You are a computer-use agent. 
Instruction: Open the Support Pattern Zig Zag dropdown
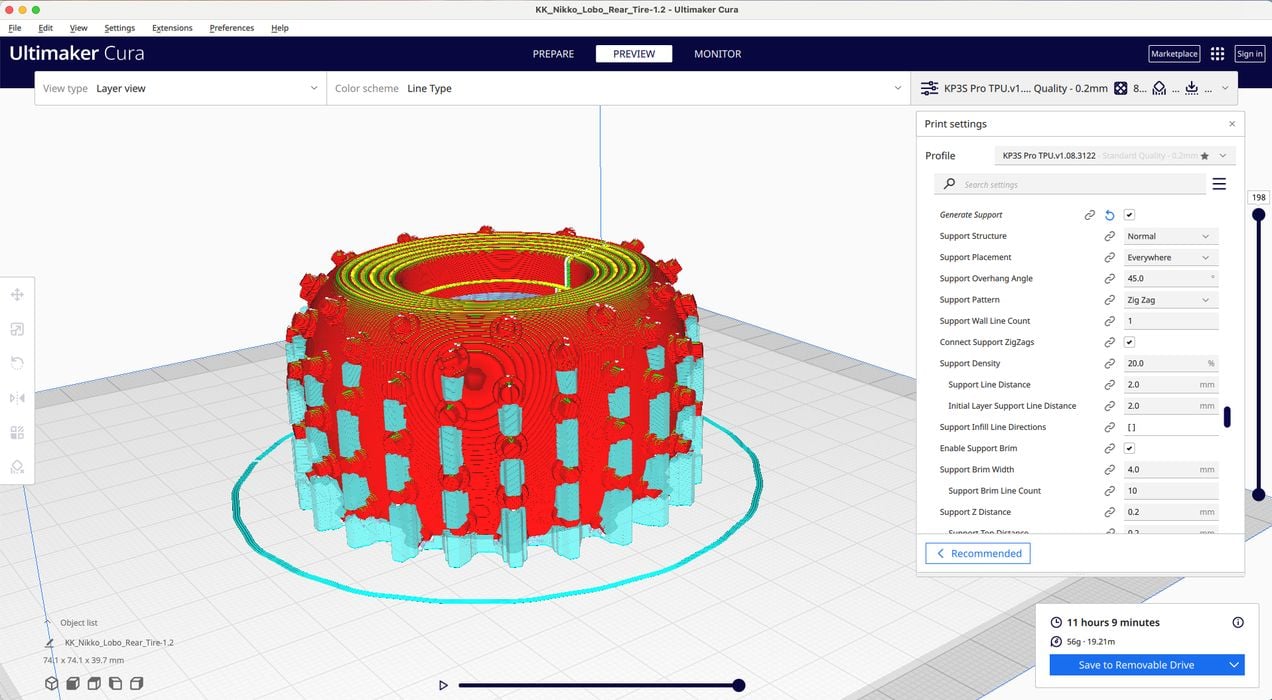coord(1168,300)
